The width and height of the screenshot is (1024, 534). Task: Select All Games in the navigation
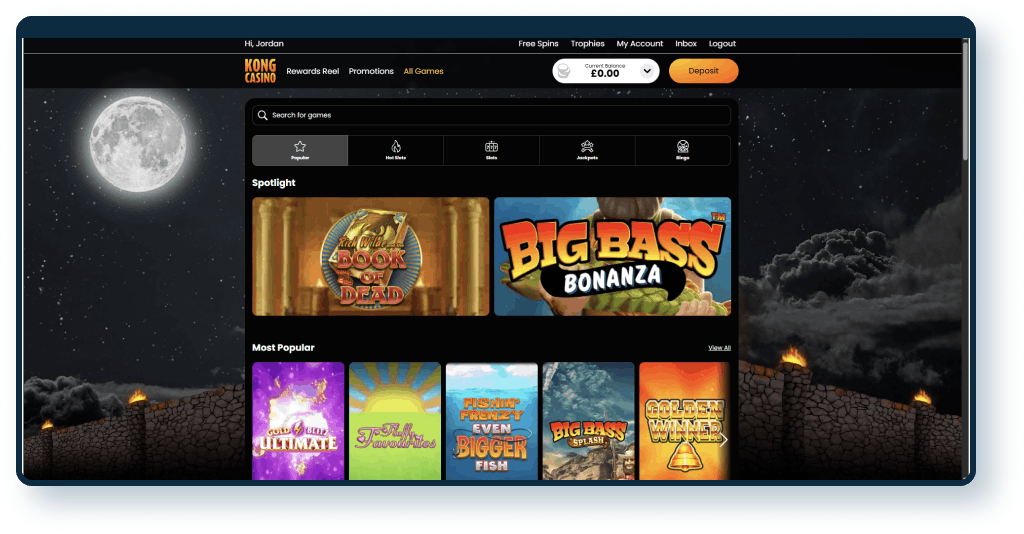pyautogui.click(x=423, y=71)
